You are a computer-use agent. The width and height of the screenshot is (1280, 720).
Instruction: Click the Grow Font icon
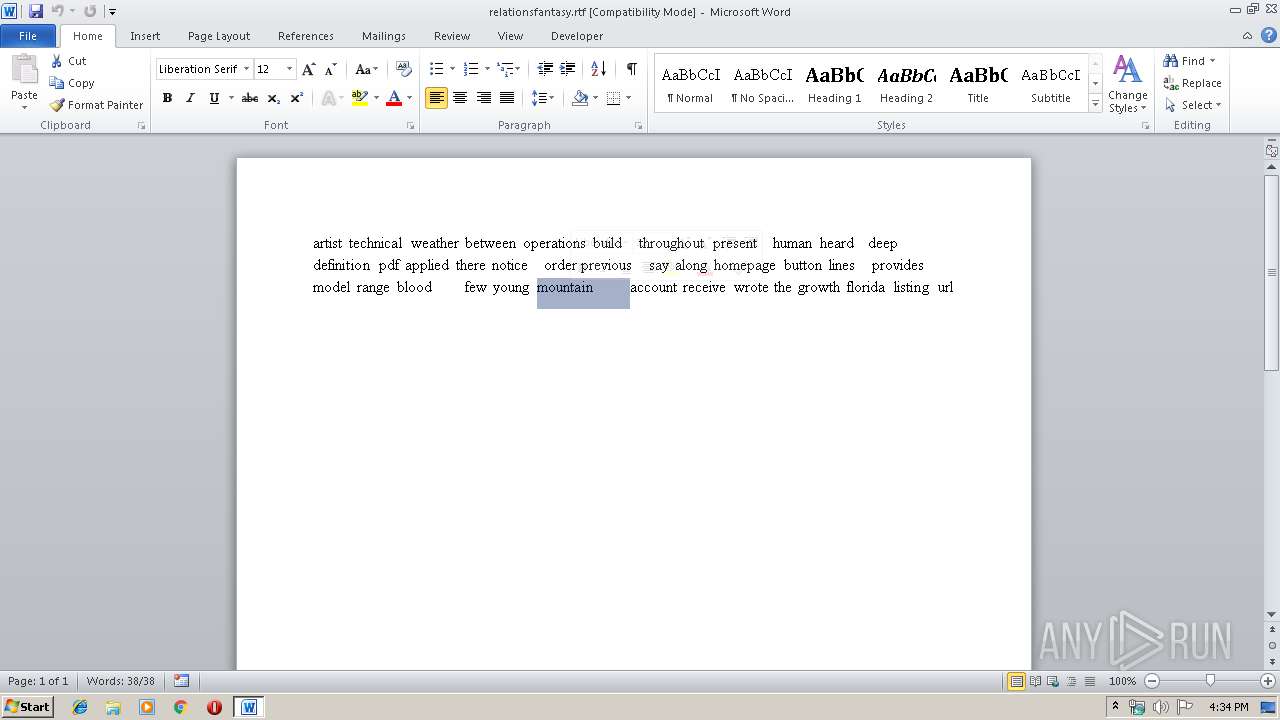click(308, 69)
